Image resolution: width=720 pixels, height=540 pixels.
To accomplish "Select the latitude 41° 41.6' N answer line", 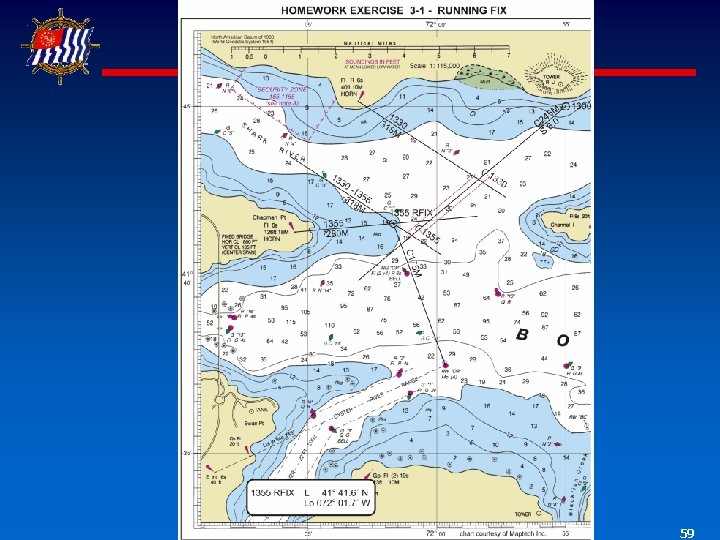I will click(x=337, y=493).
